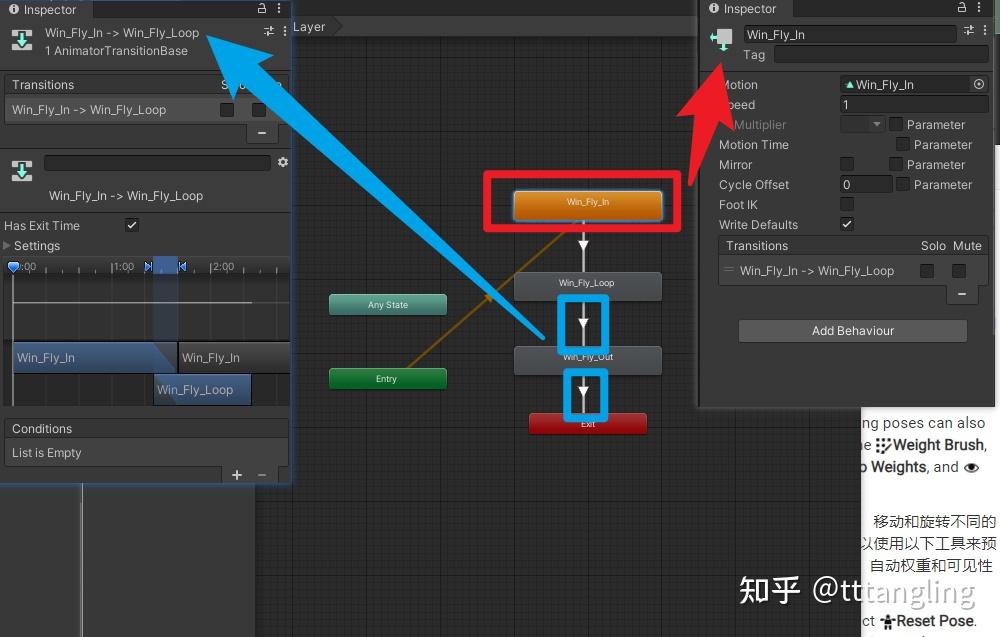Click the animator state icon in right Inspector
The height and width of the screenshot is (637, 1000).
click(x=721, y=39)
